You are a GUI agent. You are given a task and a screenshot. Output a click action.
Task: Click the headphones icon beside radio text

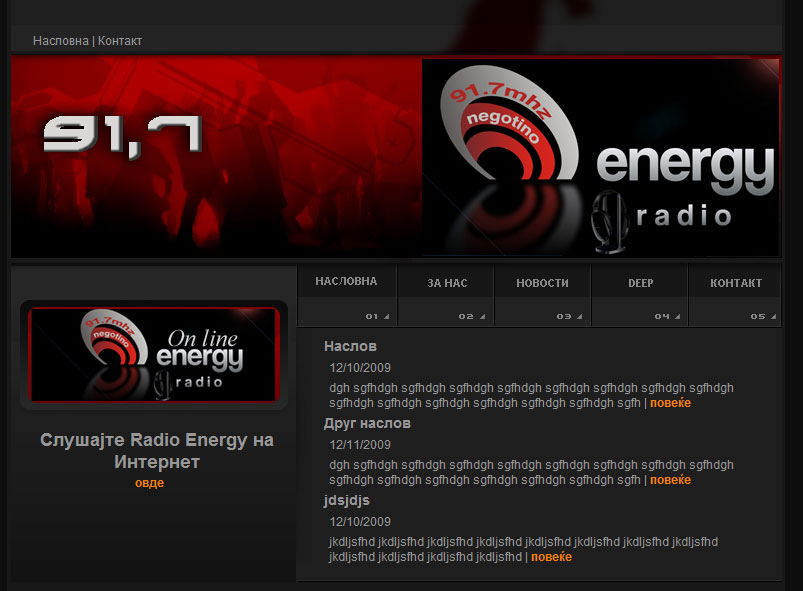[610, 222]
